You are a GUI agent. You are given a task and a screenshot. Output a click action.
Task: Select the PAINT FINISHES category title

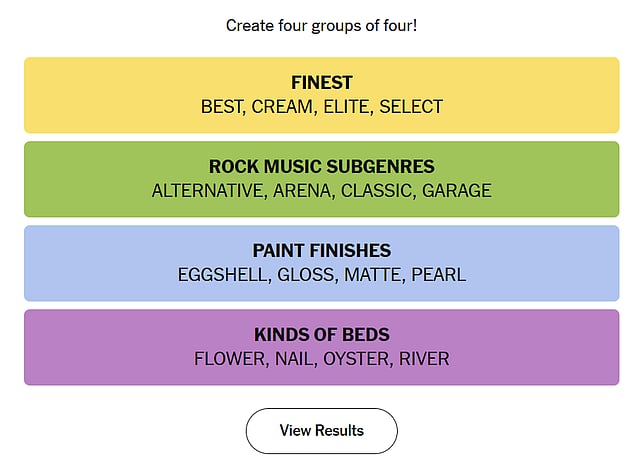pyautogui.click(x=321, y=251)
